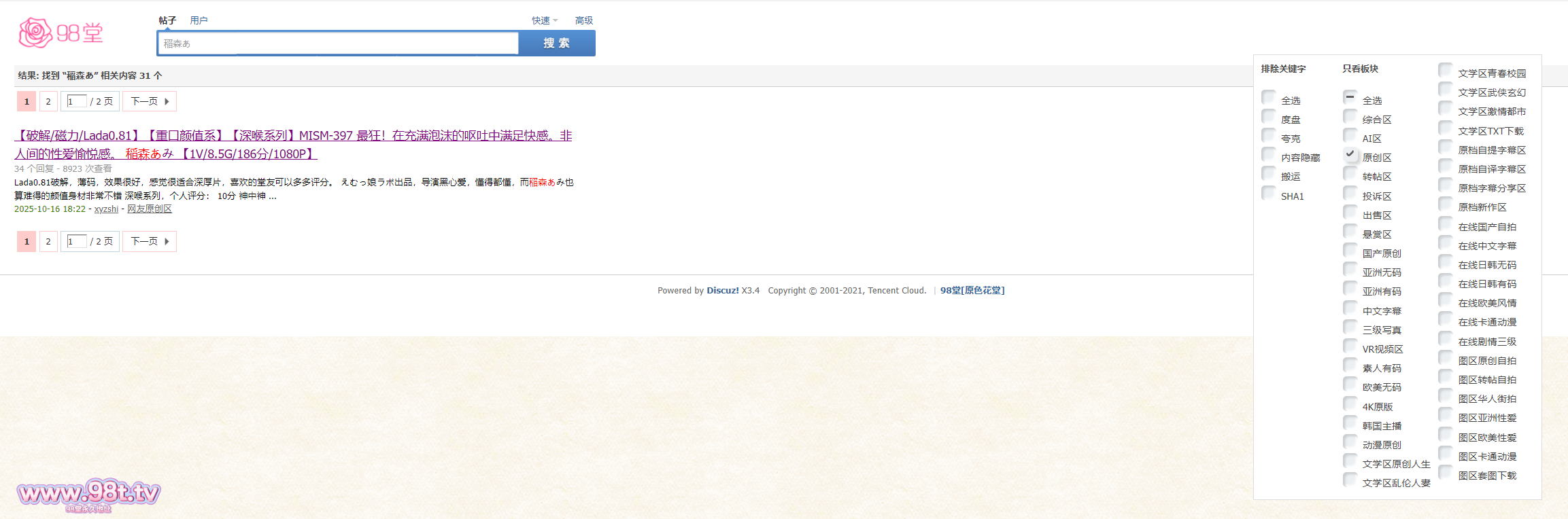
Task: Click the bottom page number input box
Action: (x=77, y=241)
